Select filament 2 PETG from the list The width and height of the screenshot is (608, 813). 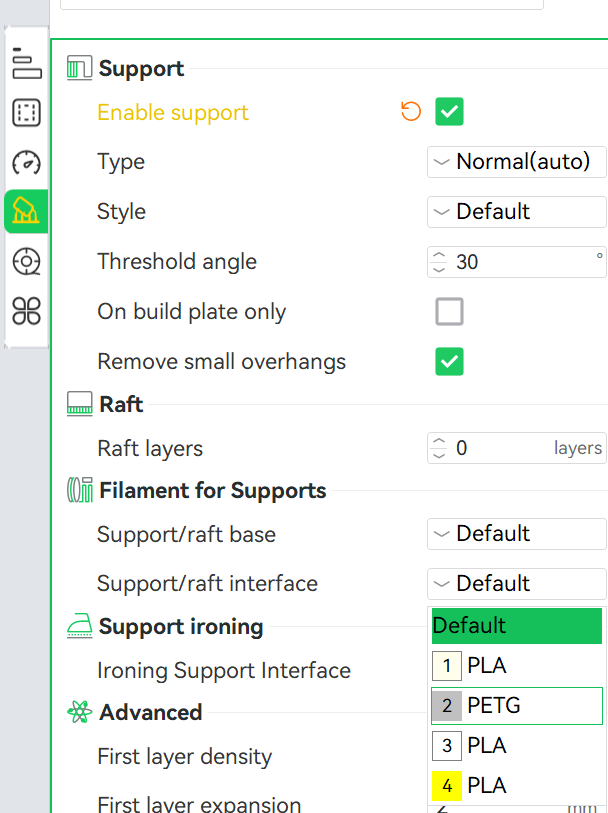click(x=516, y=706)
